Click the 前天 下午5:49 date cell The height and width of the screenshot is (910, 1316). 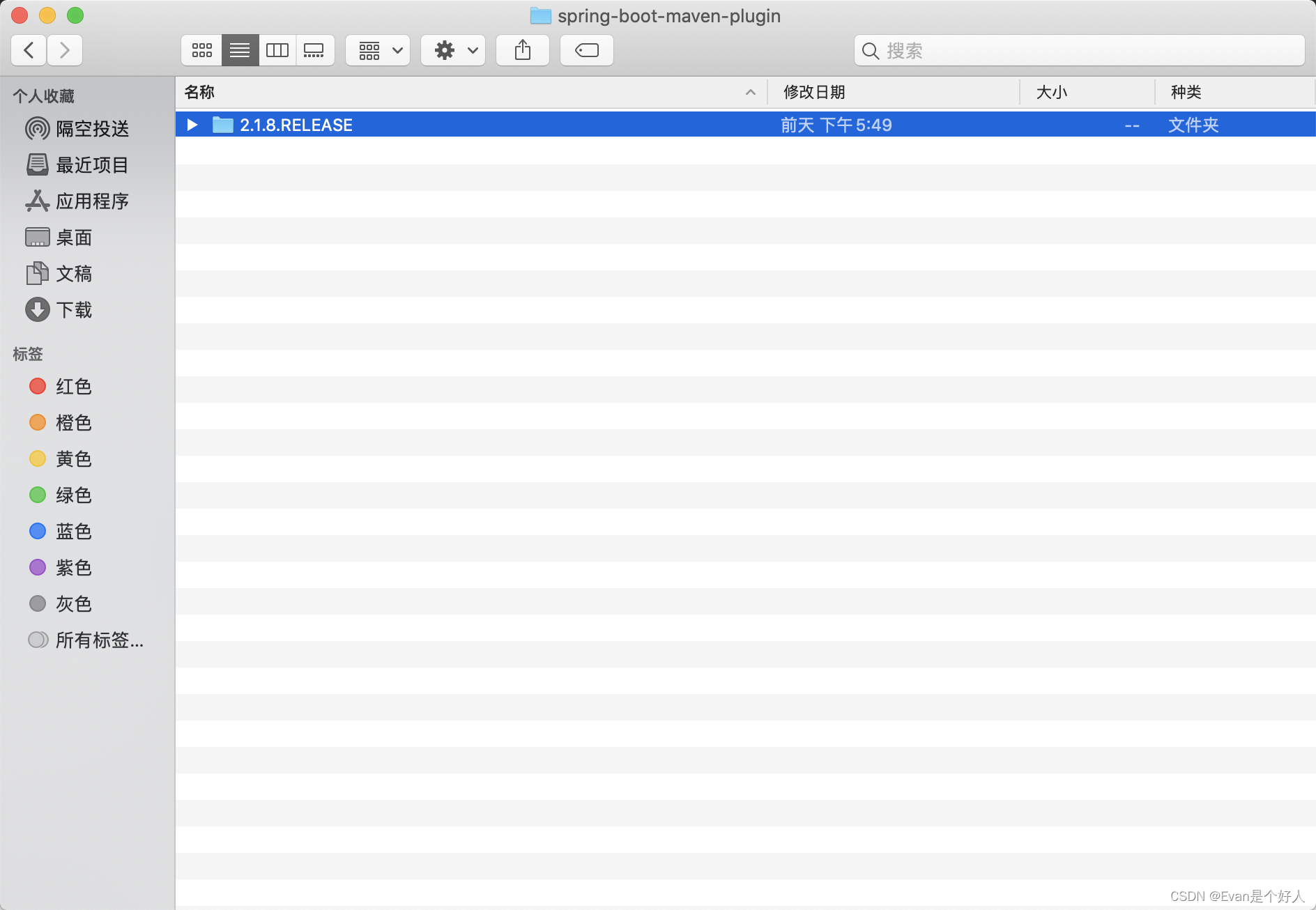(x=836, y=125)
